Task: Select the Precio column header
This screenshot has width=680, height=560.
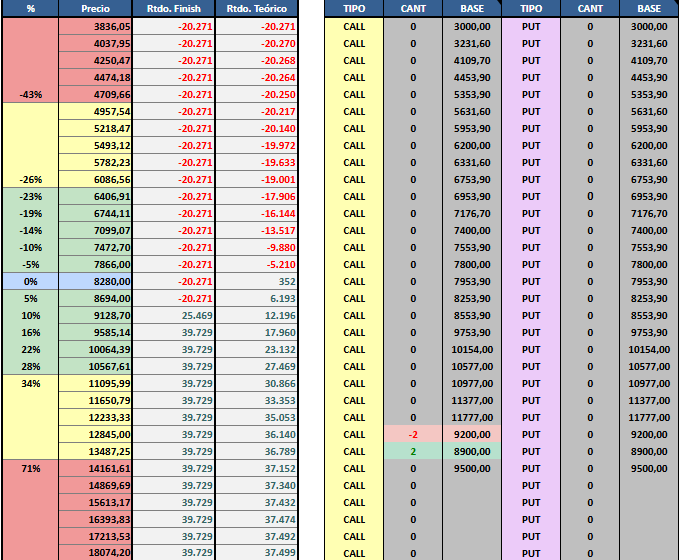Action: pos(95,8)
